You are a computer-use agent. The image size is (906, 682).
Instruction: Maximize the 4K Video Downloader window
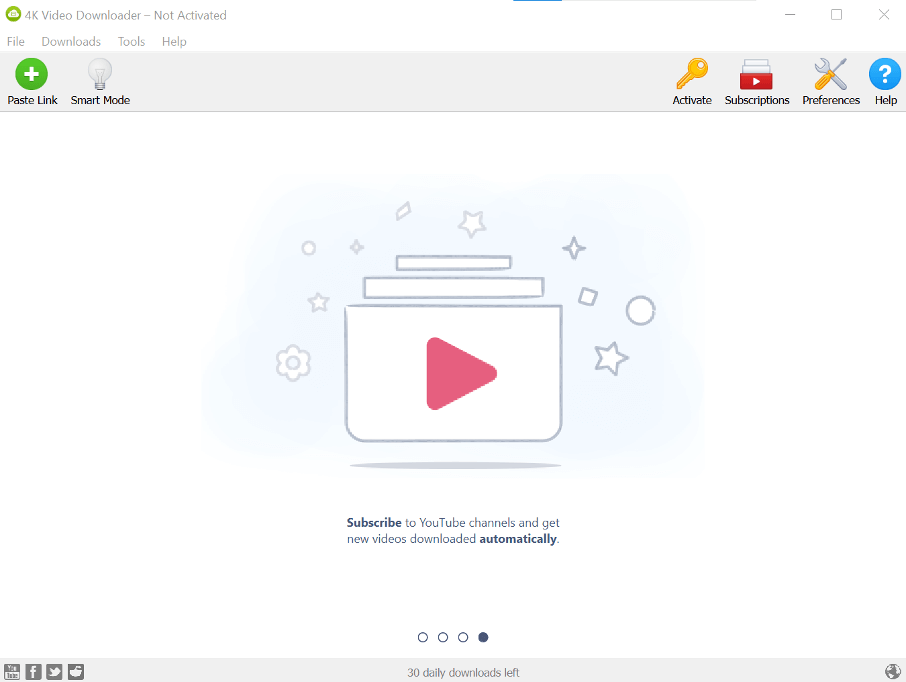coord(836,14)
